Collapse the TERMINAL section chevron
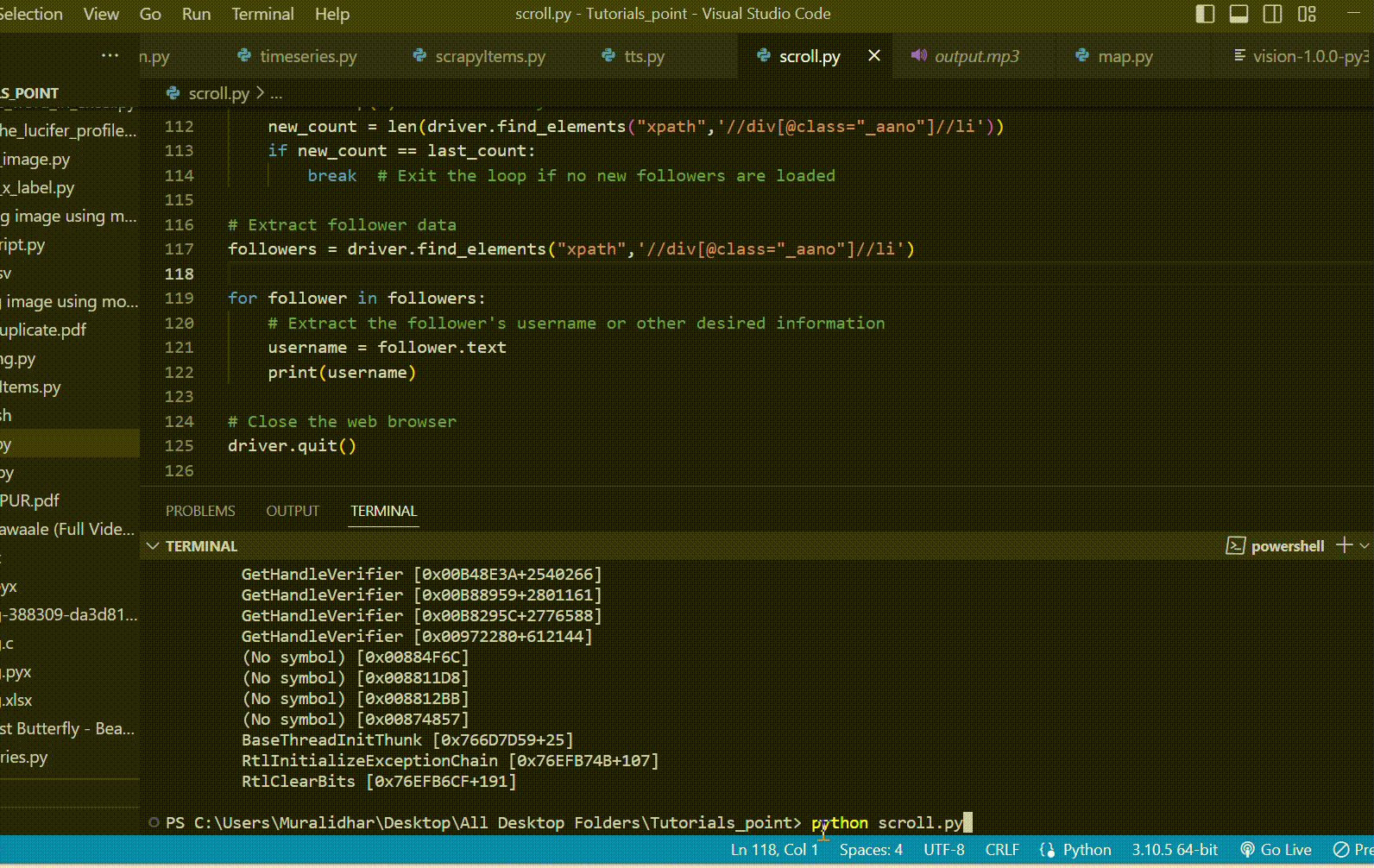The height and width of the screenshot is (868, 1374). 153,546
